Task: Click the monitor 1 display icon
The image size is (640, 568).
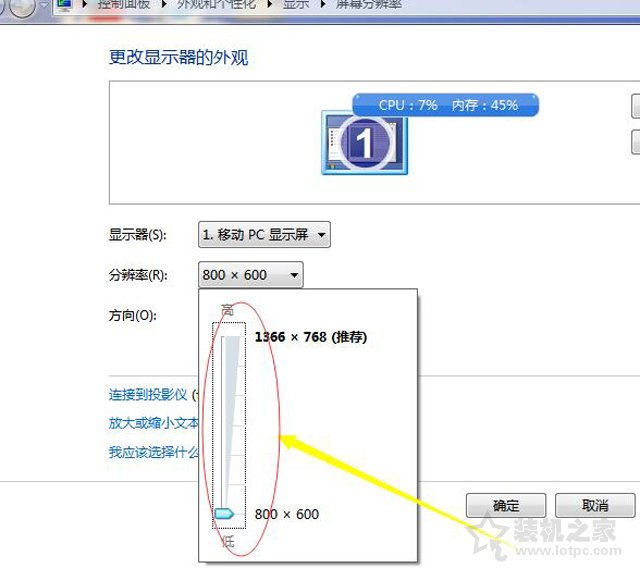Action: pyautogui.click(x=364, y=144)
